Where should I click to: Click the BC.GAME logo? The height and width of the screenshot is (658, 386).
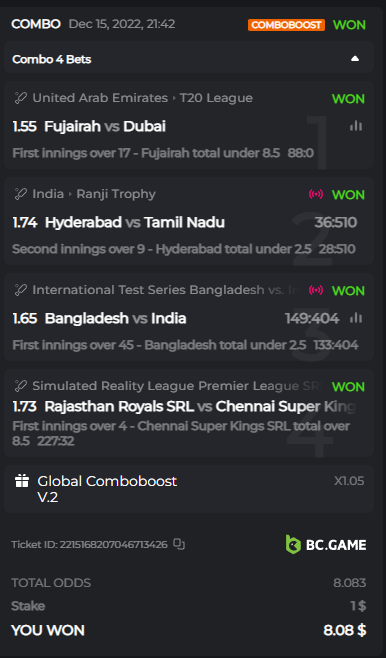click(x=326, y=545)
